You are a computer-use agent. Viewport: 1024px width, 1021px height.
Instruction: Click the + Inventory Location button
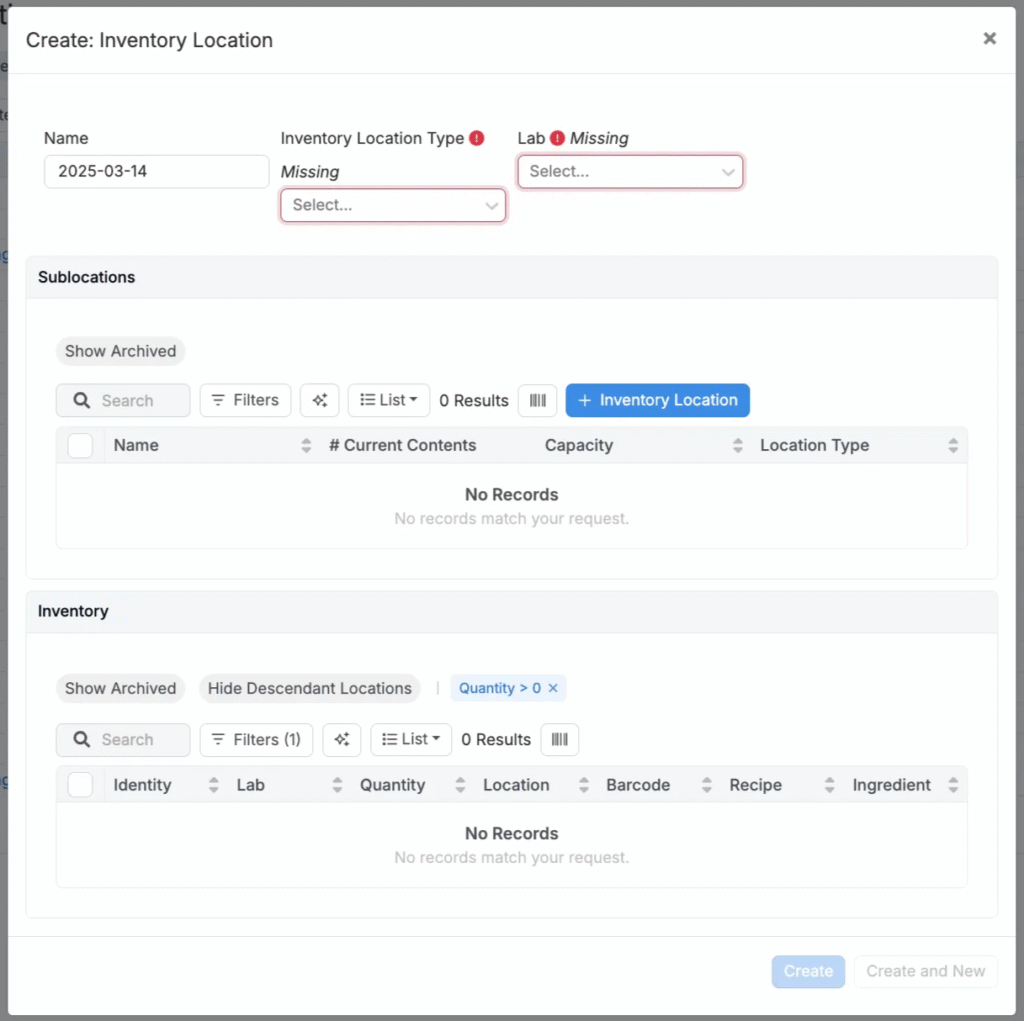[x=657, y=400]
